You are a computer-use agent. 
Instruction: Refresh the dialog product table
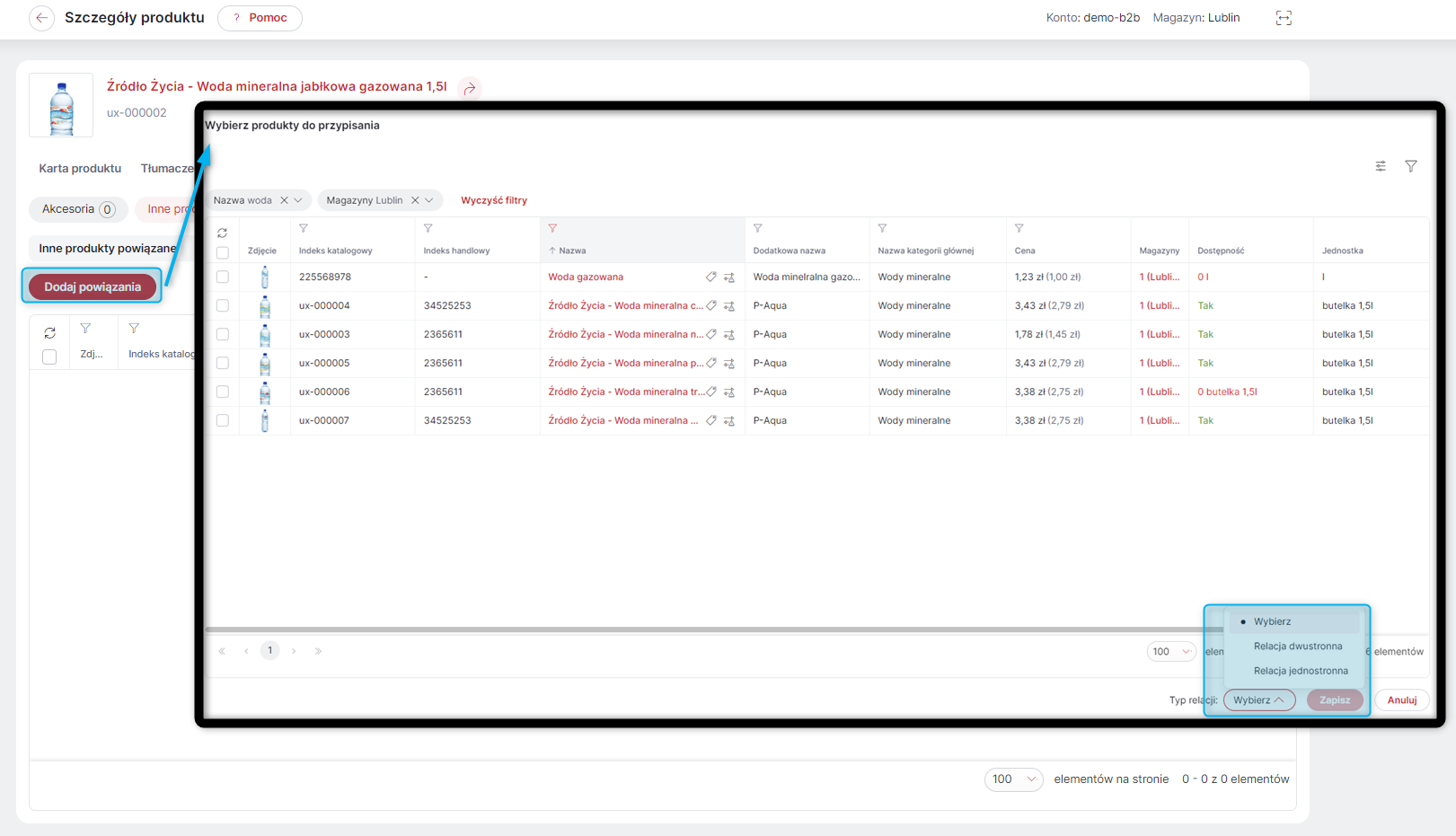[x=222, y=233]
